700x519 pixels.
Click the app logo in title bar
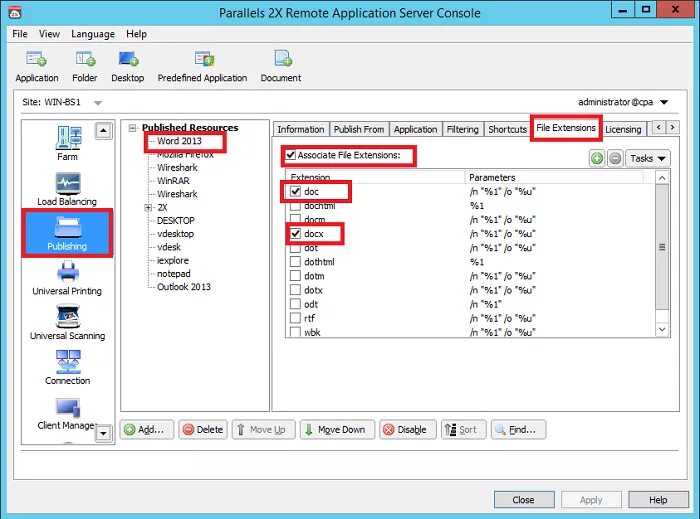click(15, 12)
